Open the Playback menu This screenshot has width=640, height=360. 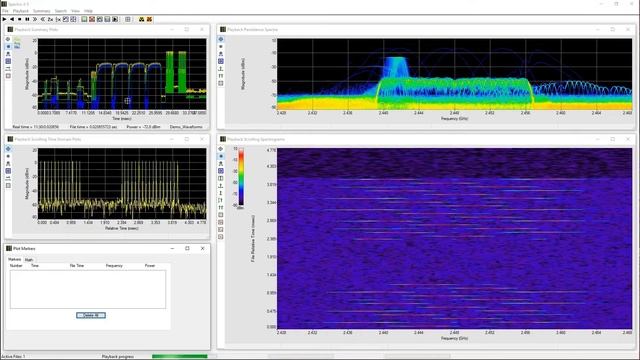[21, 11]
